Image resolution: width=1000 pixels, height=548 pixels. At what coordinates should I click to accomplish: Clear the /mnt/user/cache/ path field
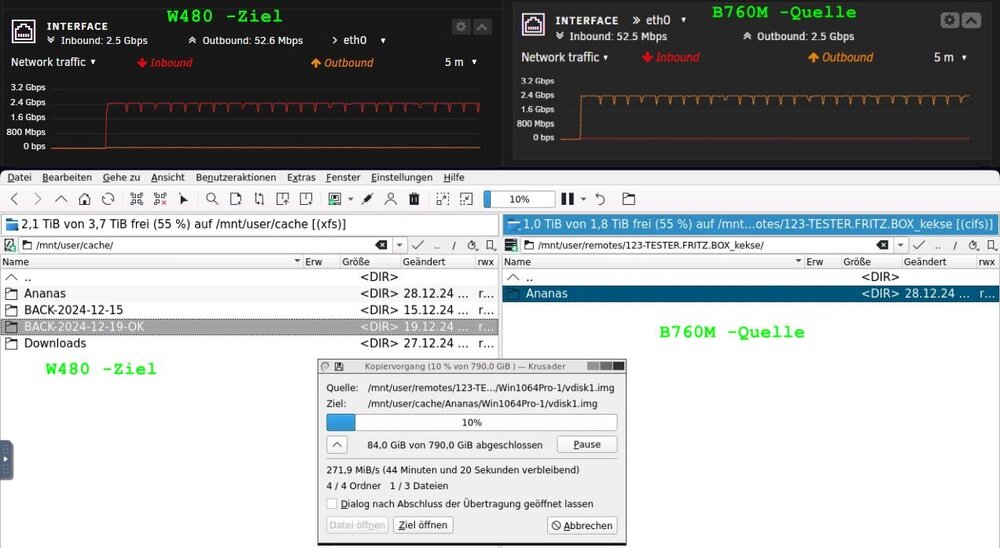click(381, 245)
